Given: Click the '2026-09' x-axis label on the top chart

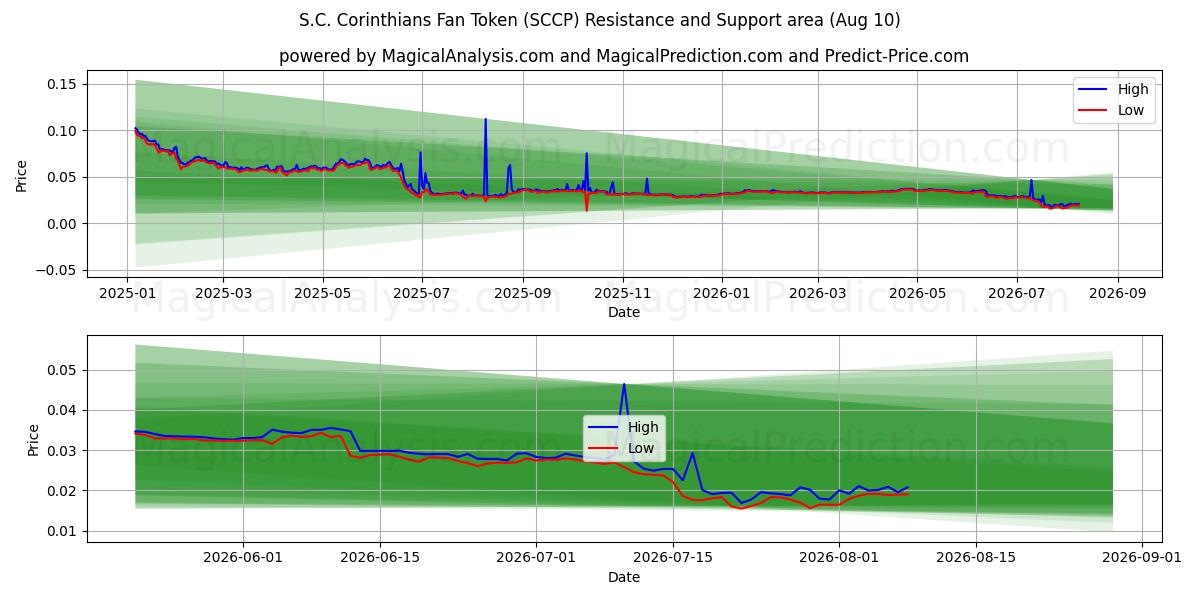Looking at the screenshot, I should point(1118,294).
